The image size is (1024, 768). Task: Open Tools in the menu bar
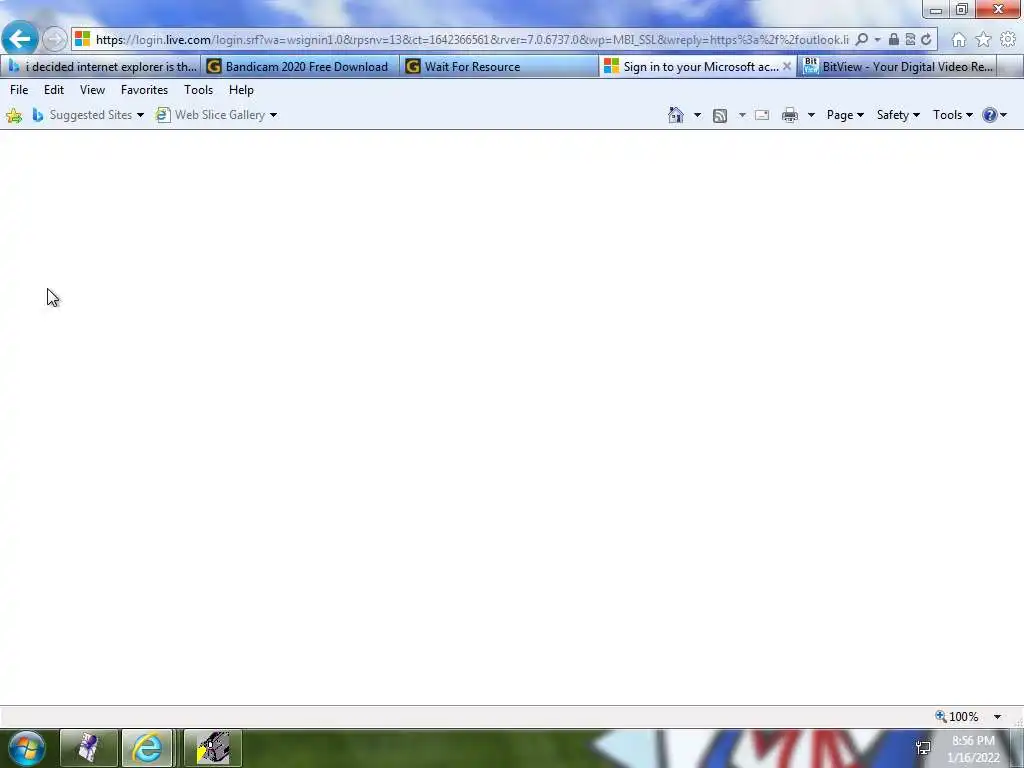pyautogui.click(x=199, y=90)
